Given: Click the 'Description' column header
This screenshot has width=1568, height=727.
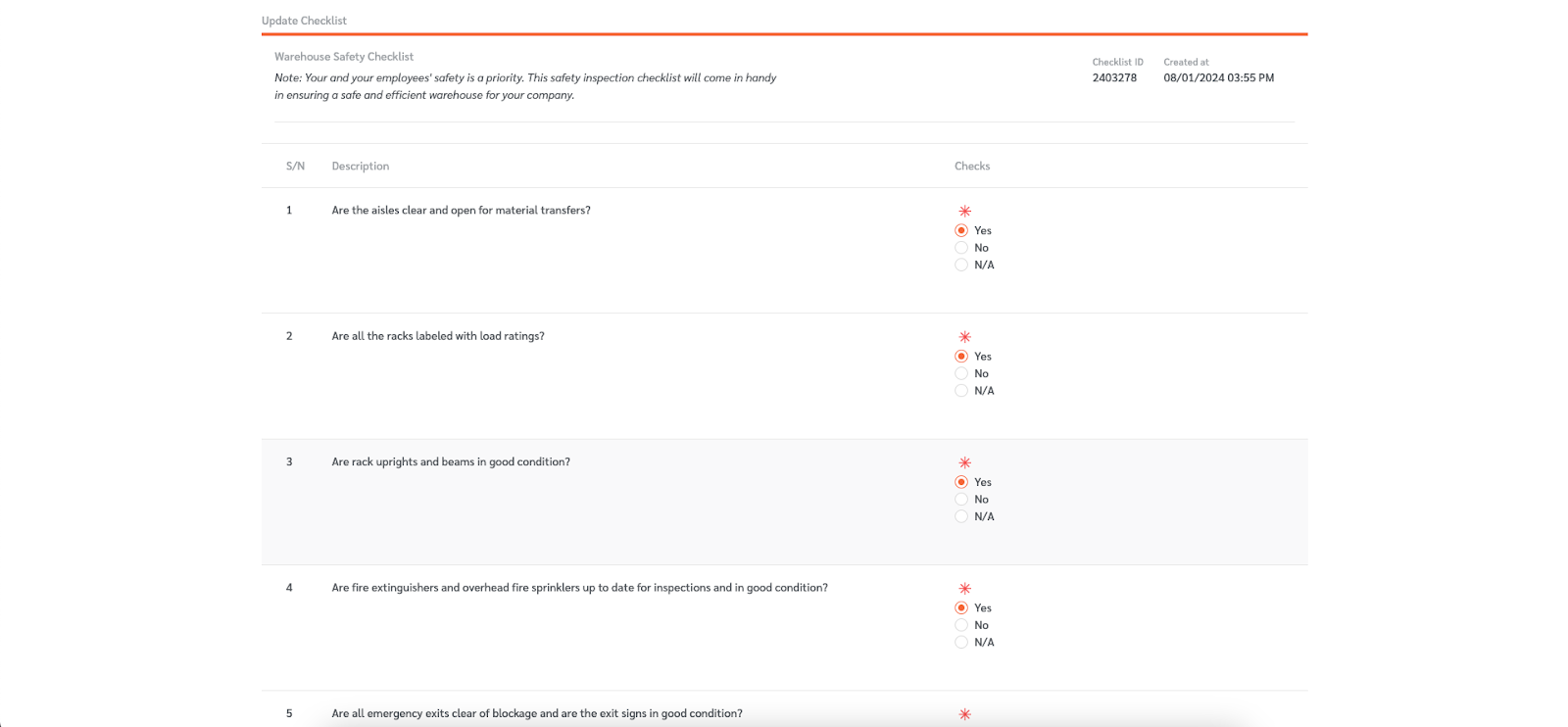Looking at the screenshot, I should [x=361, y=167].
